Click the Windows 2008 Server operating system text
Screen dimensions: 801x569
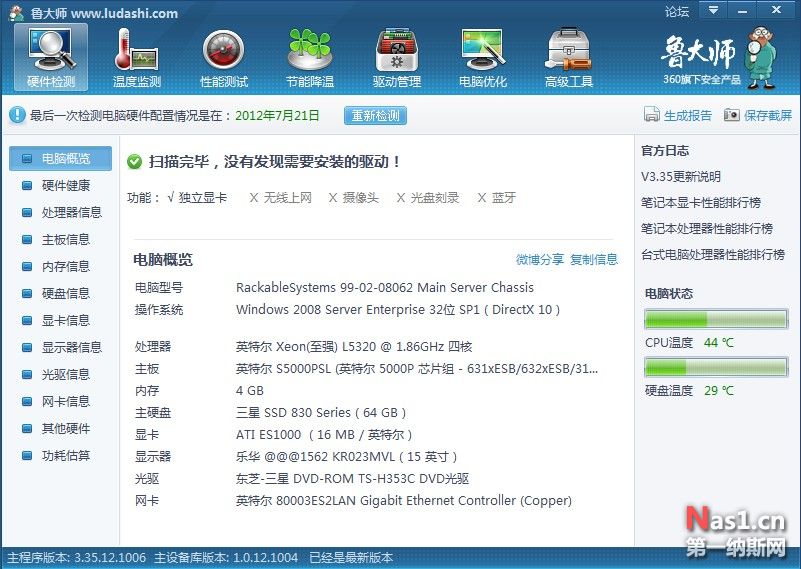(398, 310)
